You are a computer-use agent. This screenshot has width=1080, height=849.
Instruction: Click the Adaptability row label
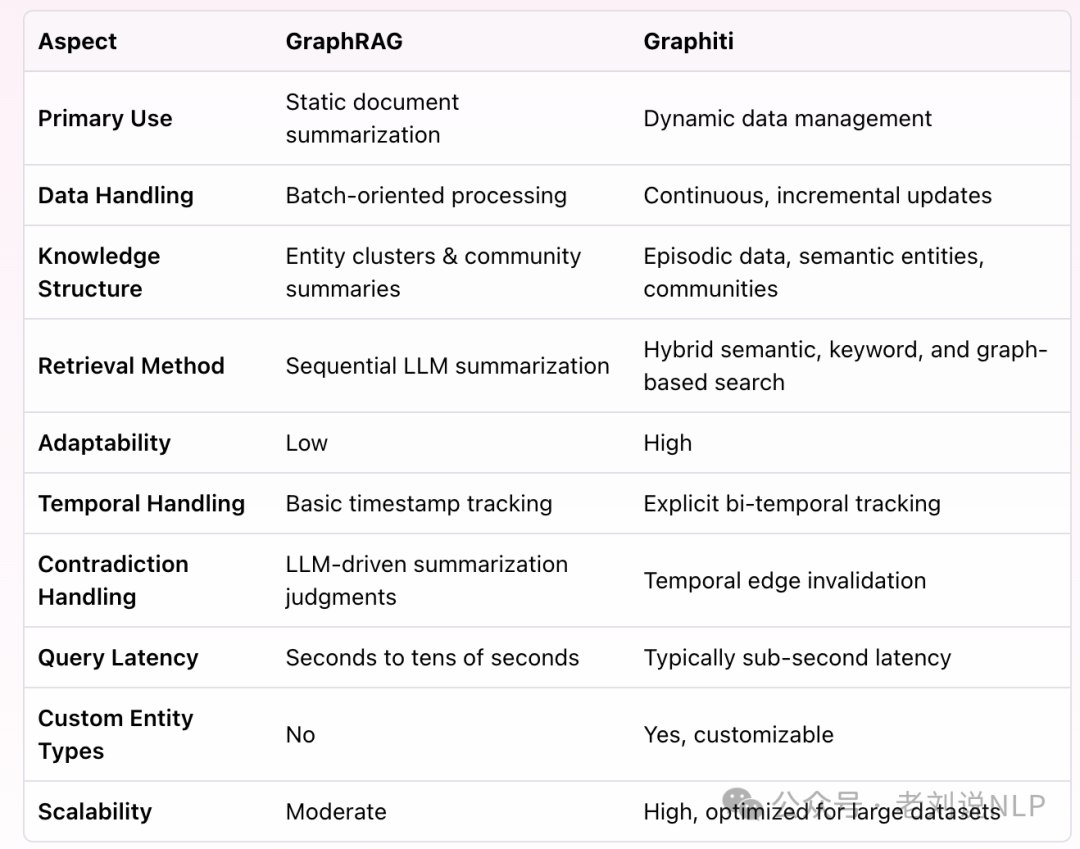[x=104, y=443]
